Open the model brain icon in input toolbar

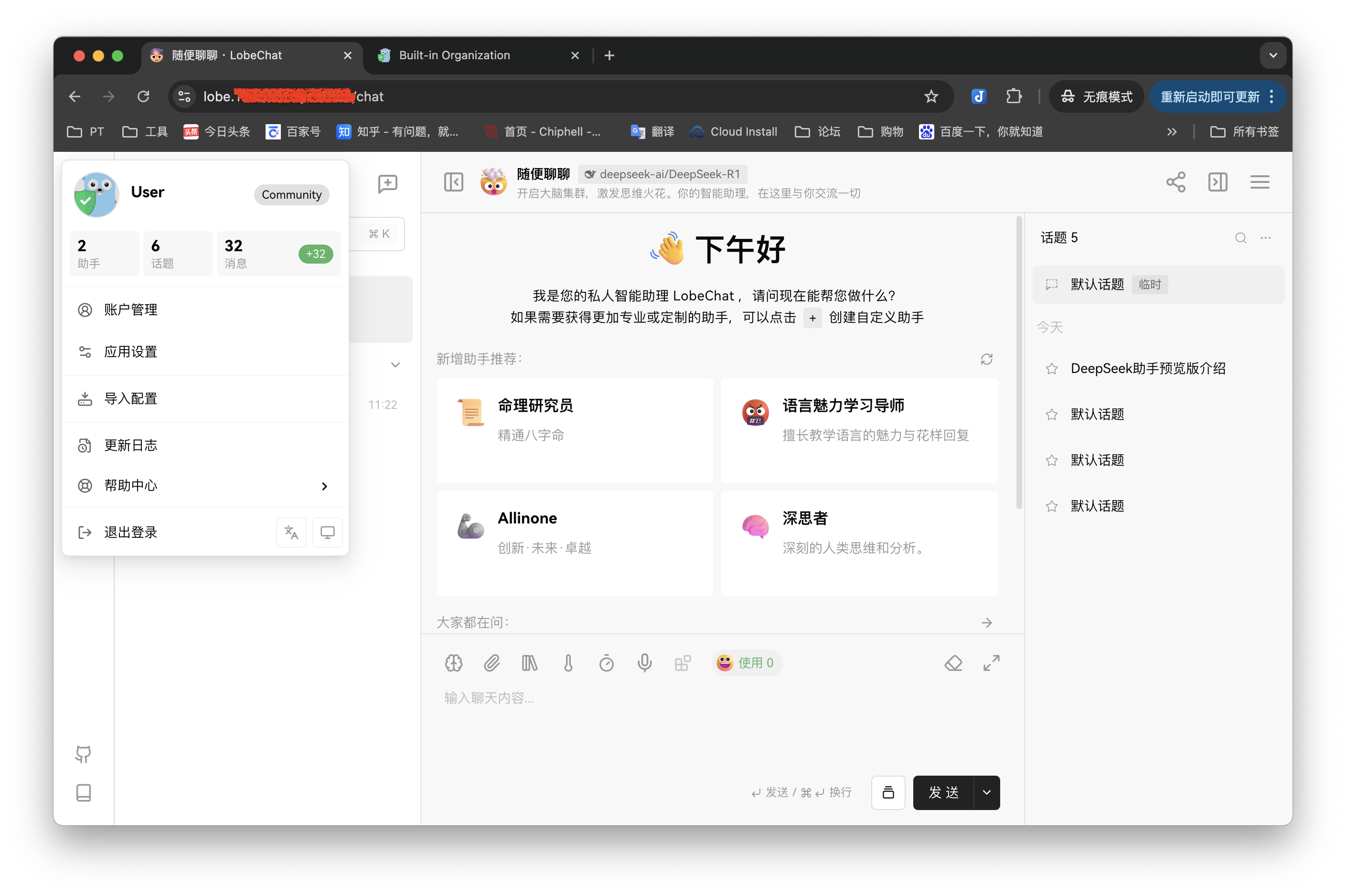tap(453, 663)
